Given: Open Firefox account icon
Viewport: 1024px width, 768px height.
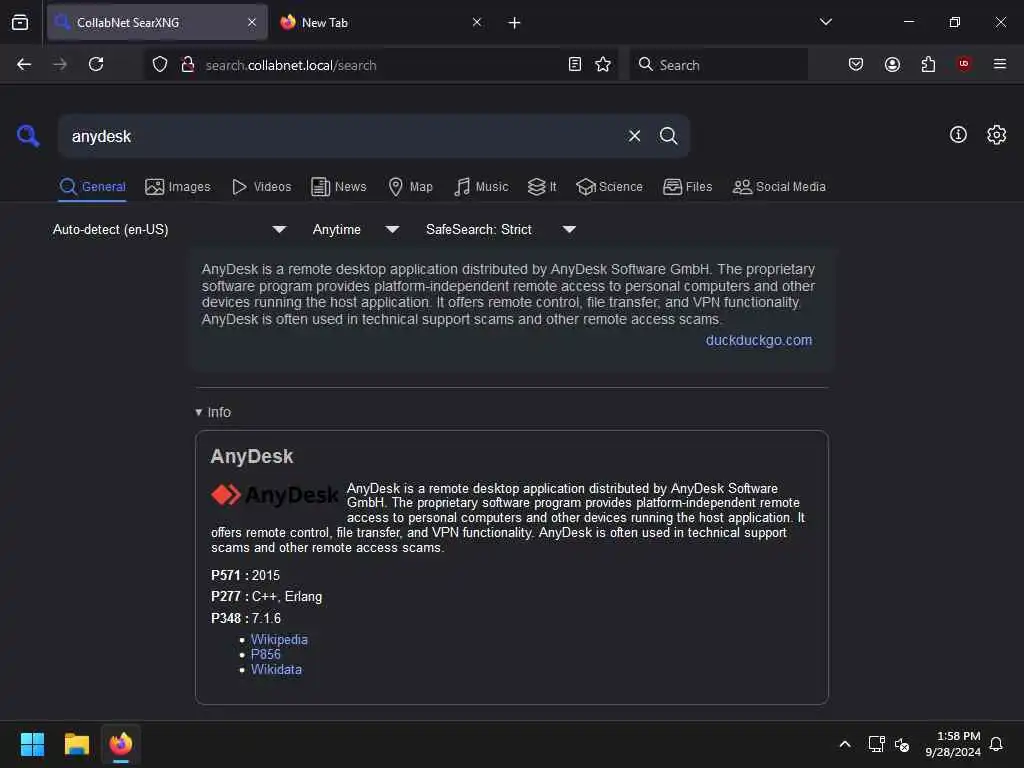Looking at the screenshot, I should (x=892, y=64).
